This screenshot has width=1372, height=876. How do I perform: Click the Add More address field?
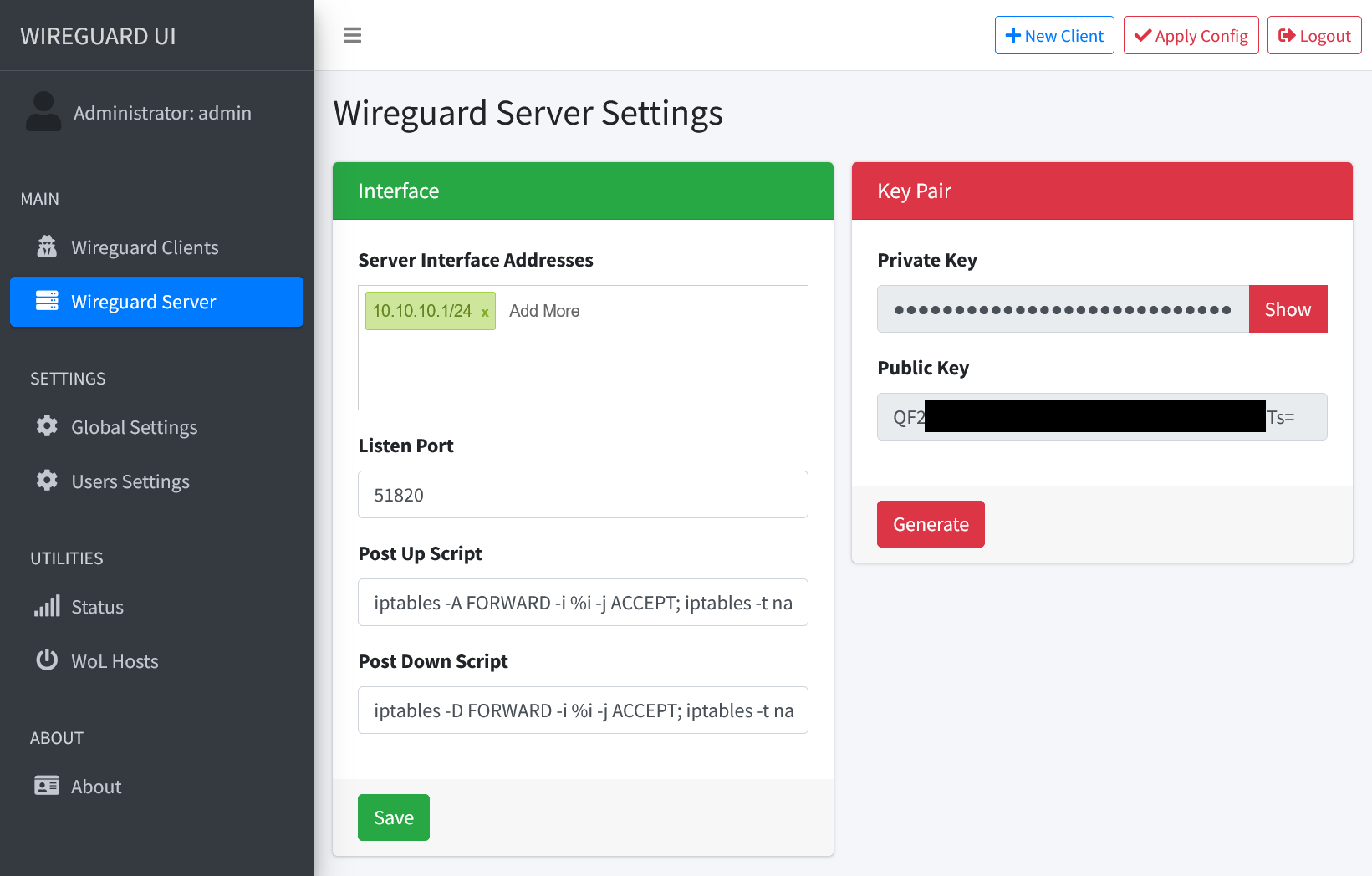544,311
